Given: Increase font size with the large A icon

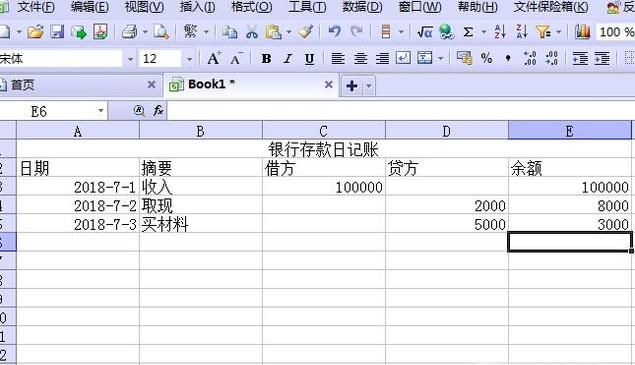Looking at the screenshot, I should coord(214,59).
